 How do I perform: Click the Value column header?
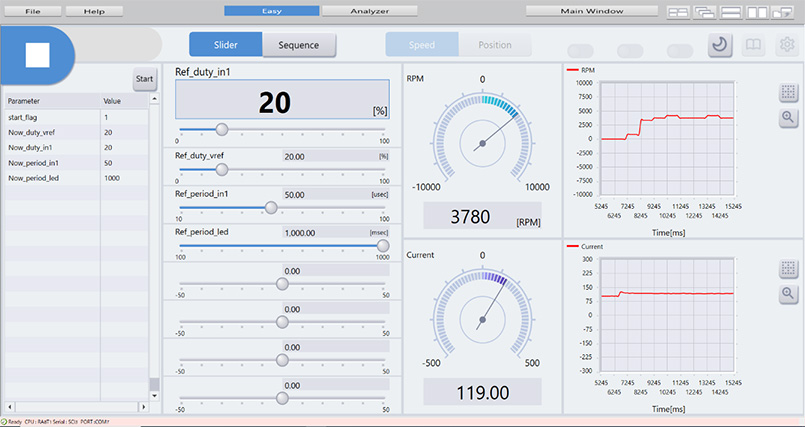(124, 101)
